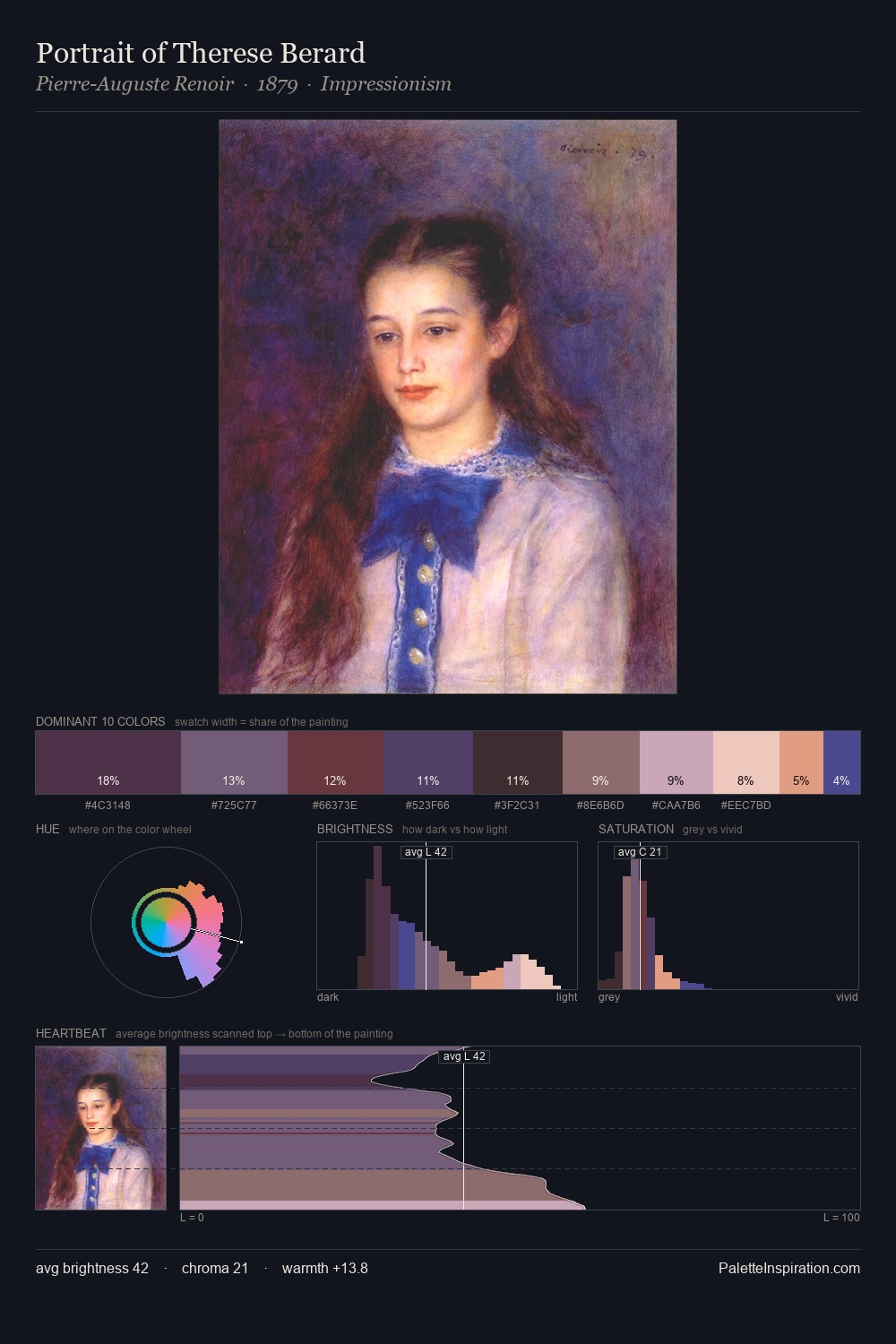This screenshot has width=896, height=1344.
Task: Click the 'avg L 42' label in Heartbeat chart
Action: point(463,1056)
